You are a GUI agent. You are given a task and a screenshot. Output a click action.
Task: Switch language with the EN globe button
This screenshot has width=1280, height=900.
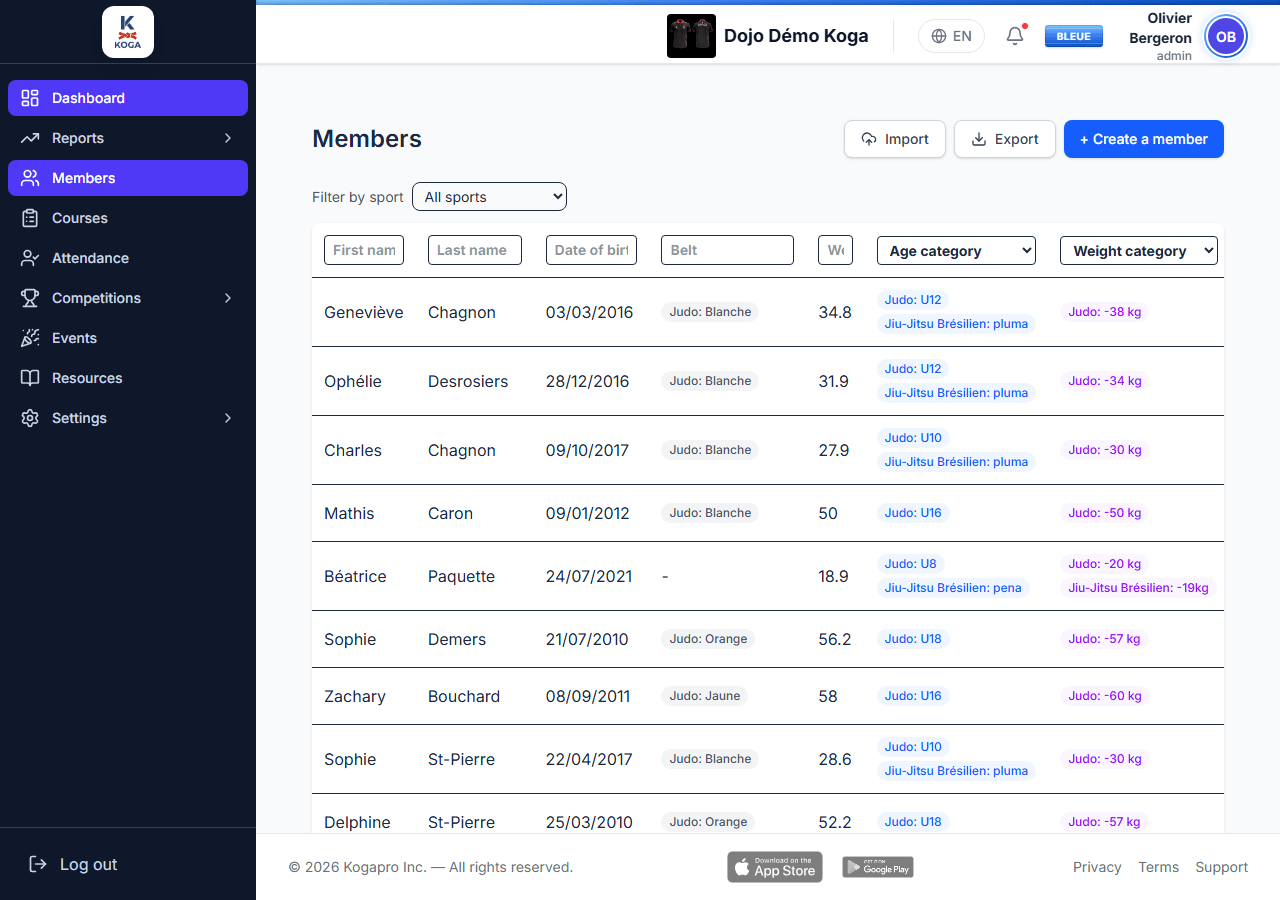[x=951, y=36]
